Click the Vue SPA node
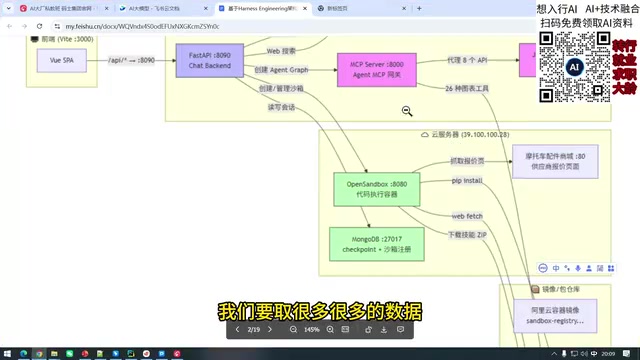Viewport: 640px width, 360px height. click(62, 60)
